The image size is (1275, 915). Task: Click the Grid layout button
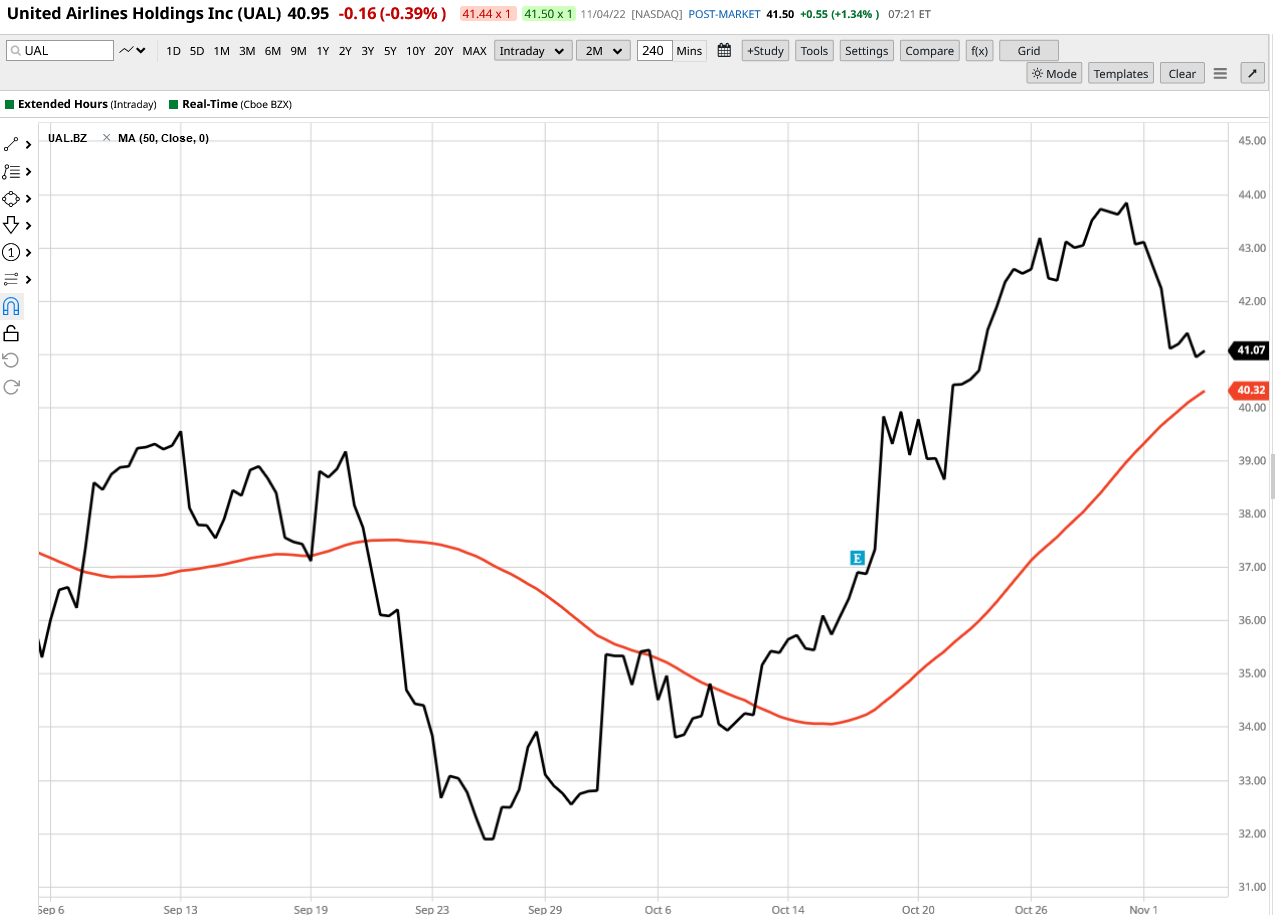(1029, 50)
